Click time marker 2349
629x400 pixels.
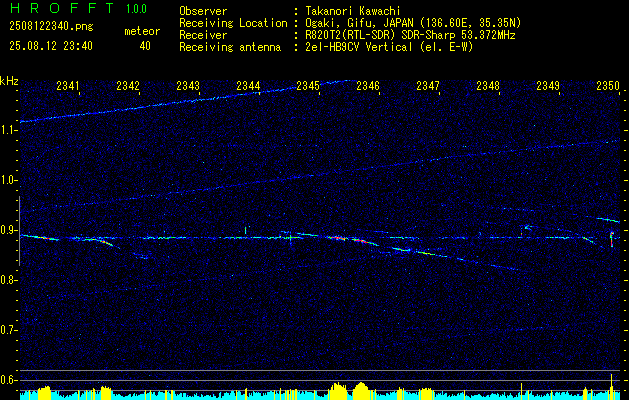tap(548, 85)
